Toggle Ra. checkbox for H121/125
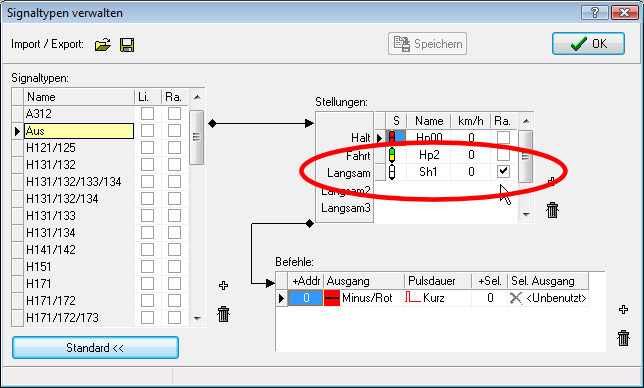This screenshot has width=644, height=388. pyautogui.click(x=174, y=148)
